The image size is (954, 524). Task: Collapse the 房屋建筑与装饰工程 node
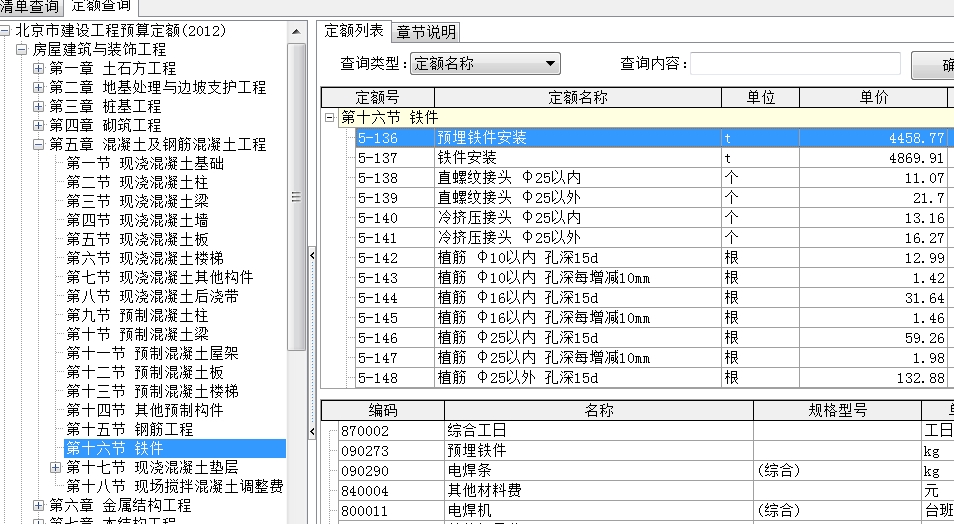pos(22,49)
